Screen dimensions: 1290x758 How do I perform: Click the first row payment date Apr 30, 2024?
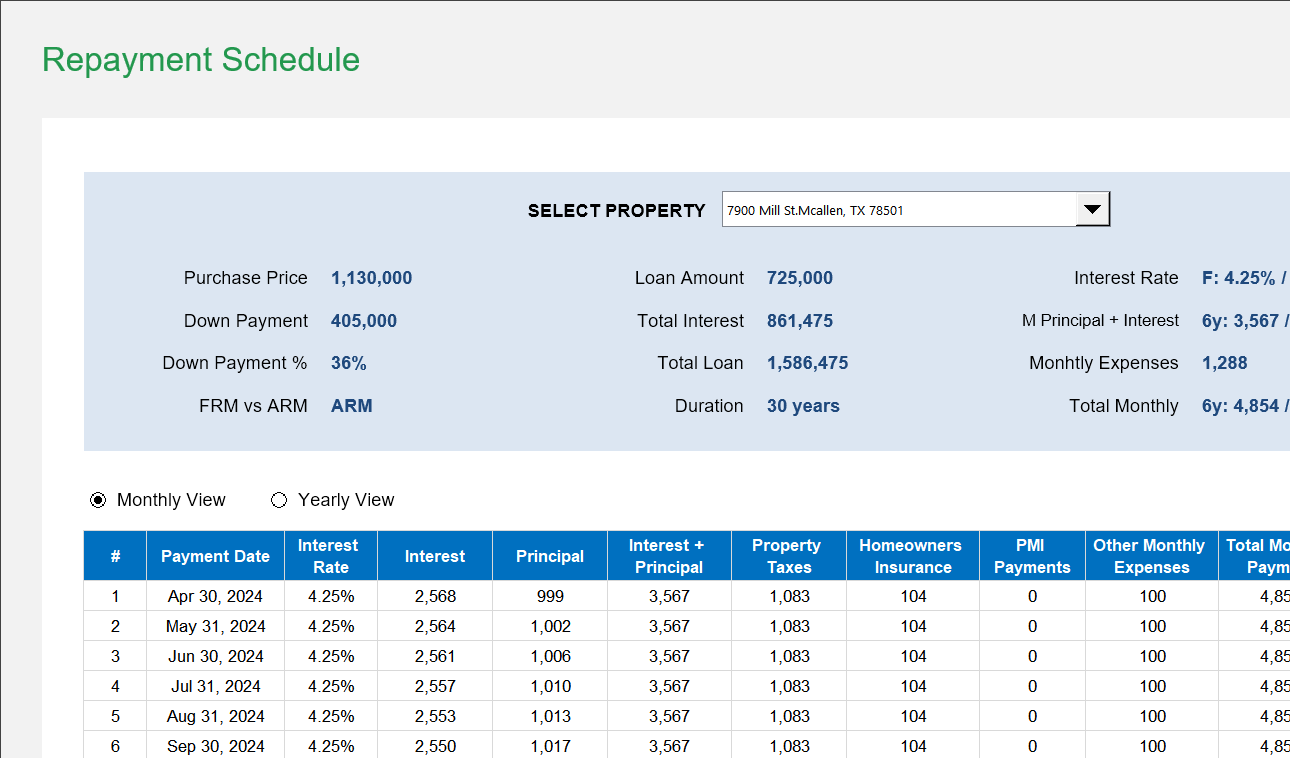(214, 595)
